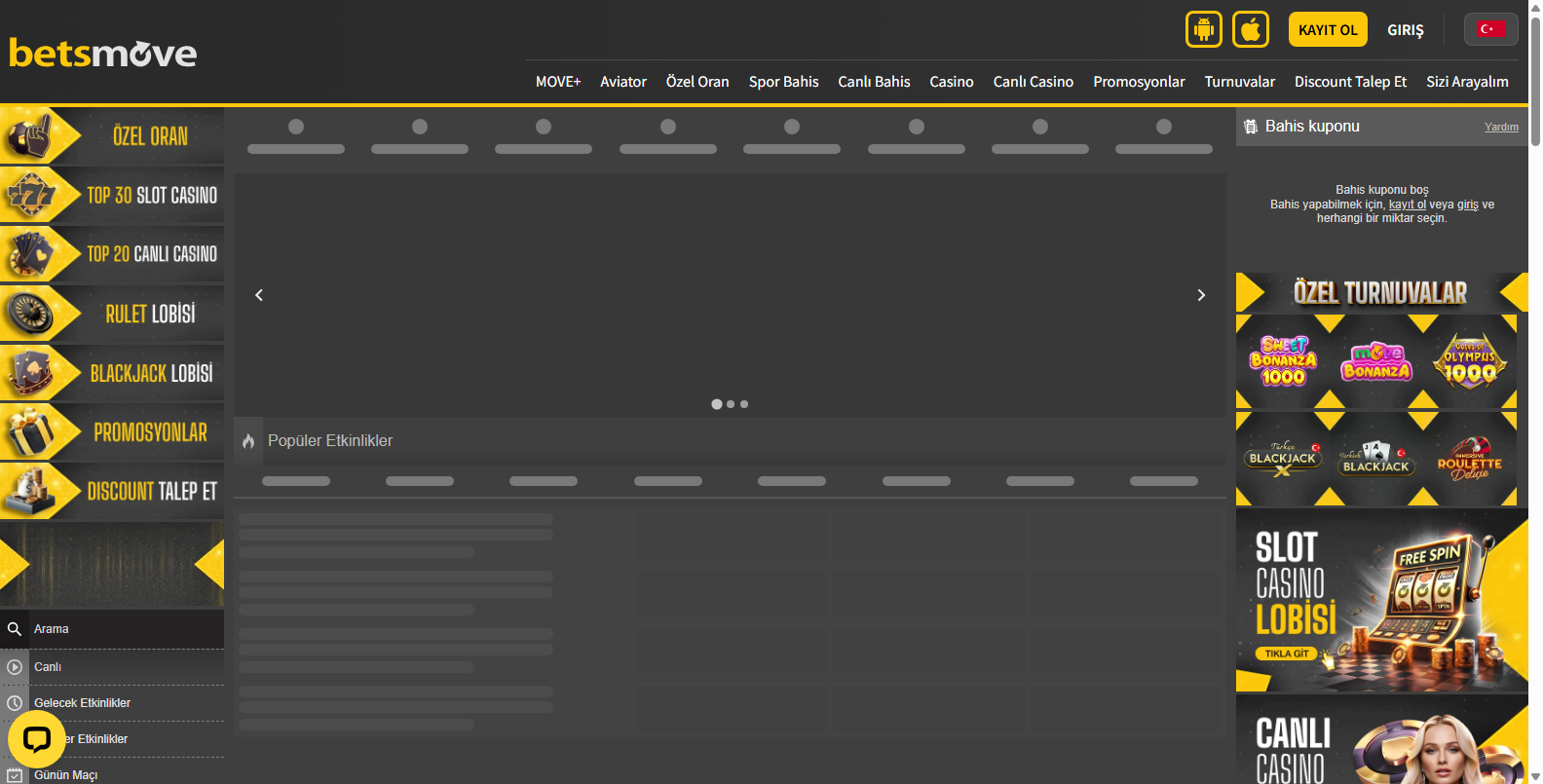Click the Günün Maçı calendar icon
1543x784 pixels.
click(x=15, y=775)
